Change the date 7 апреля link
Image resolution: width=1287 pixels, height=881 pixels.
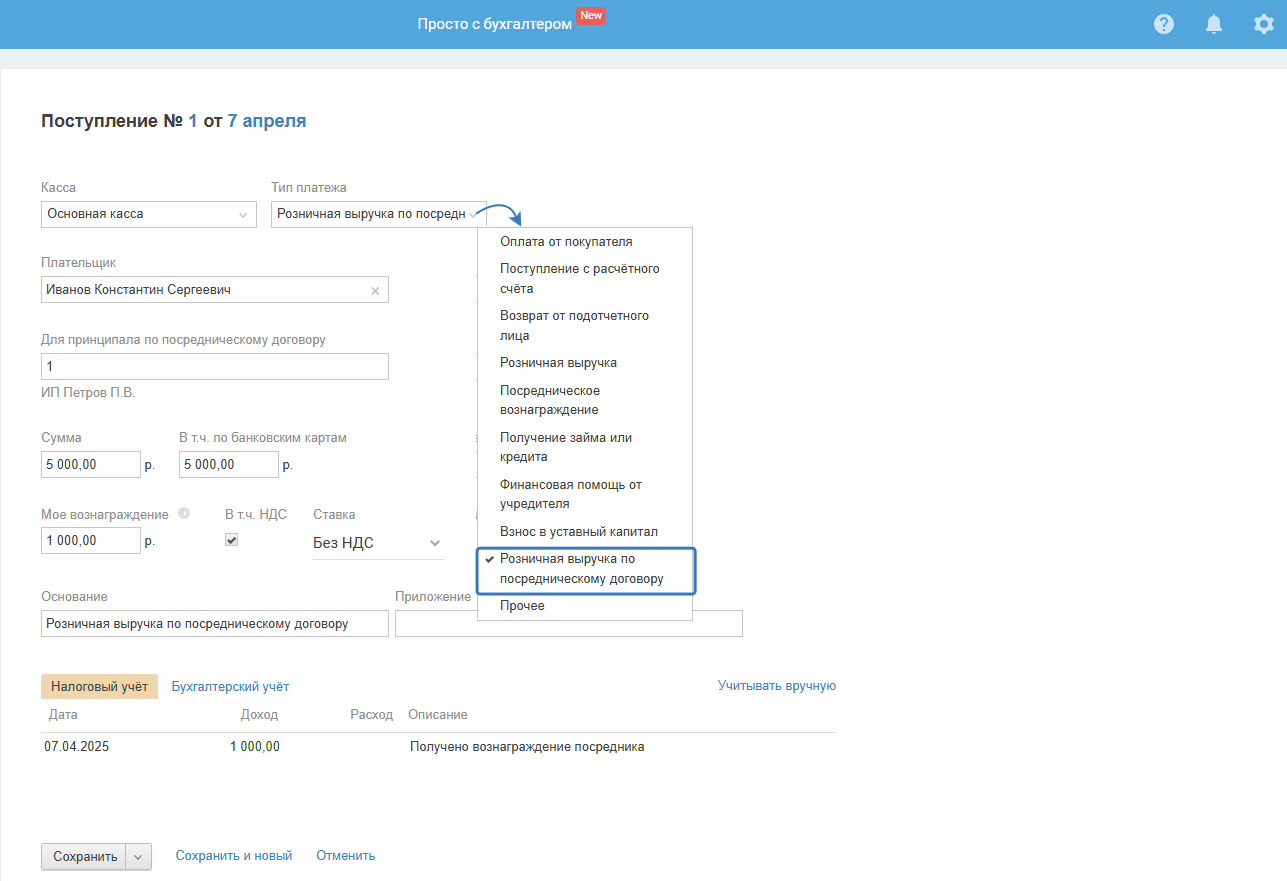pos(267,121)
